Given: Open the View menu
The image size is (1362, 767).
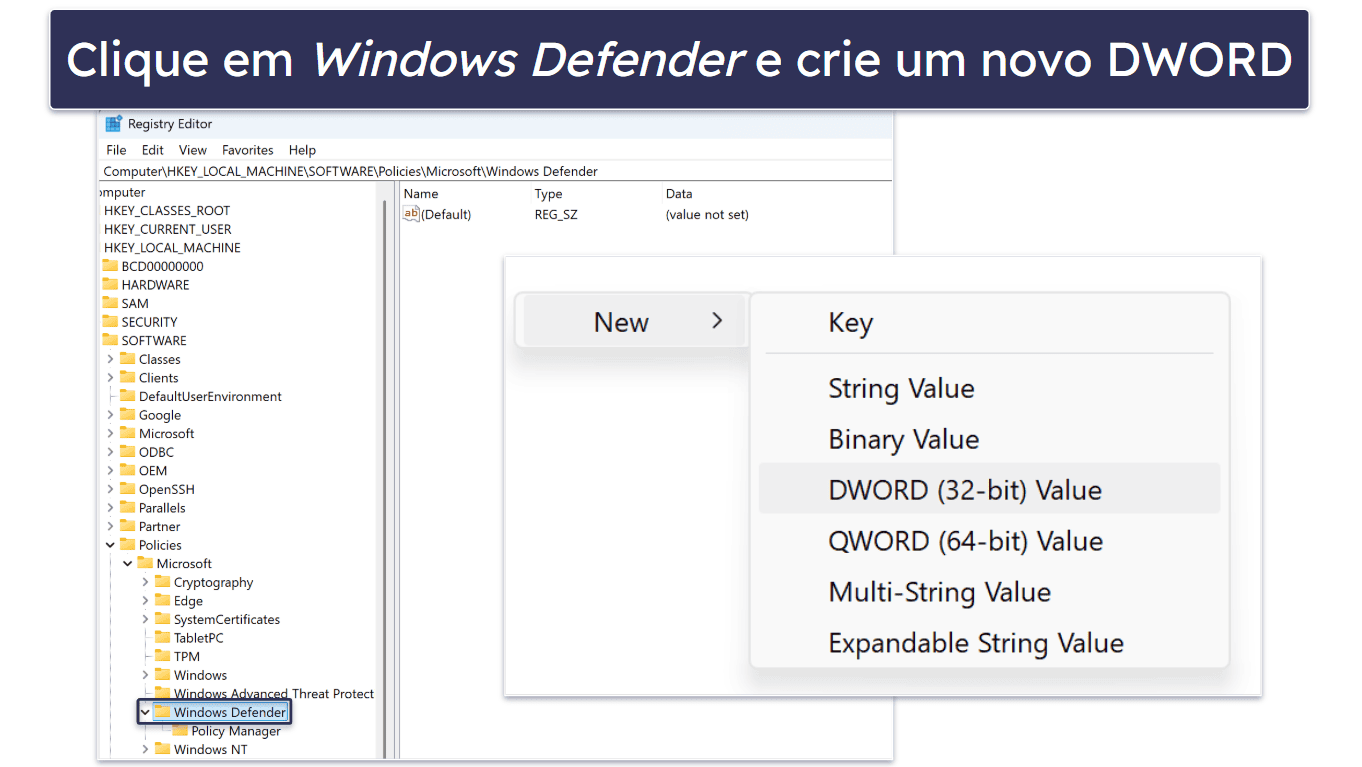Looking at the screenshot, I should pos(193,150).
